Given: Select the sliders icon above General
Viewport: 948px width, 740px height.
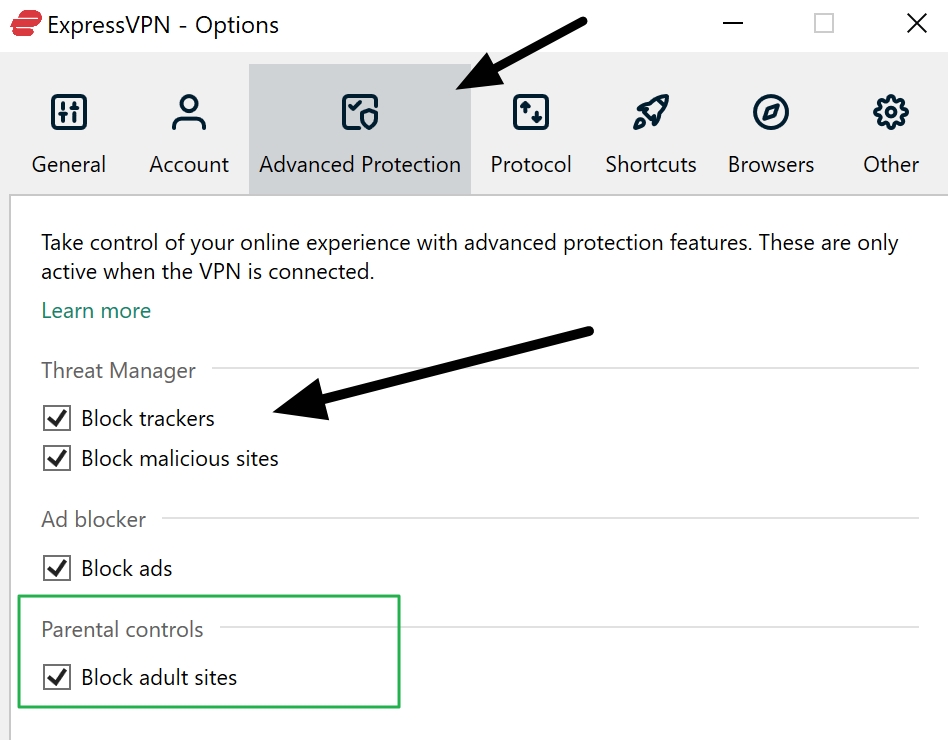Looking at the screenshot, I should (x=69, y=112).
